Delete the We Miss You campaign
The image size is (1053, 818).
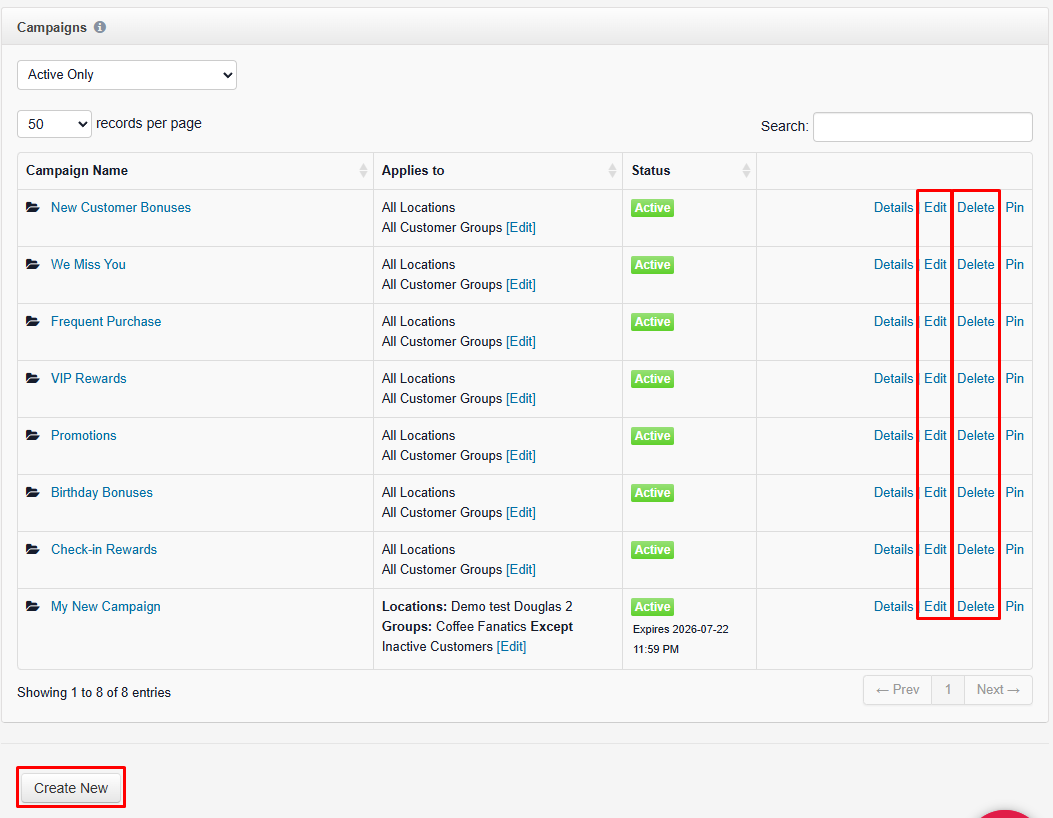pos(975,264)
